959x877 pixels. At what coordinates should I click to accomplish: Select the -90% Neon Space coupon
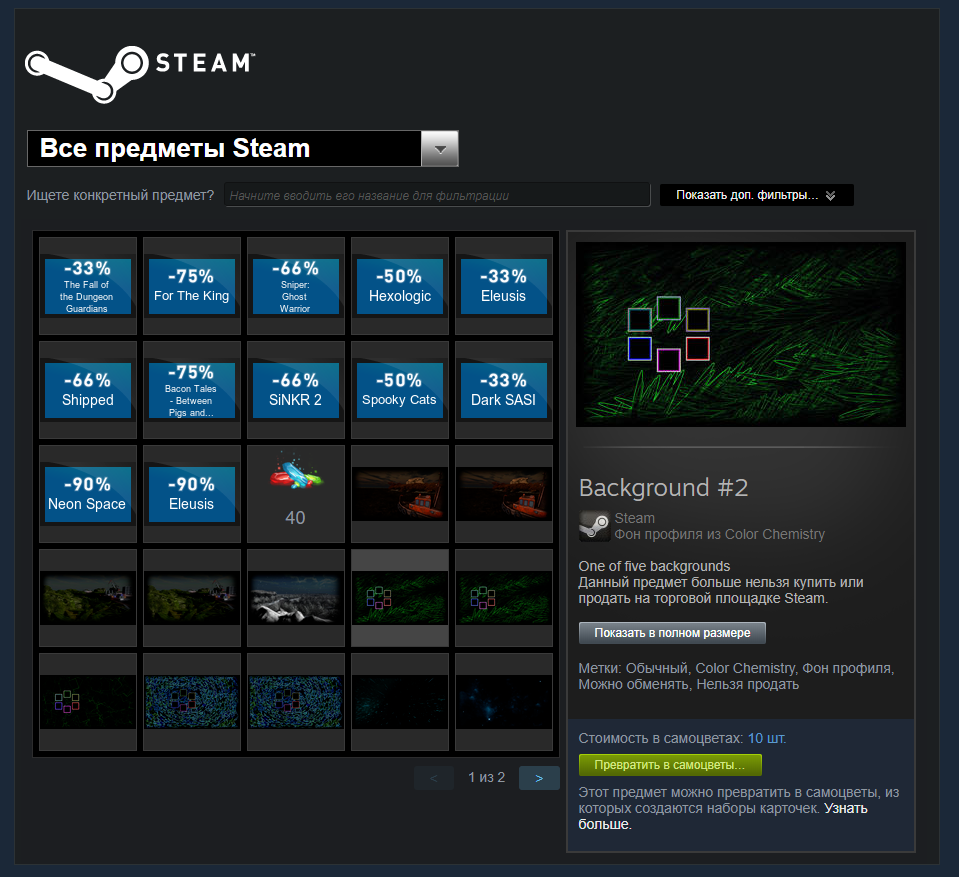[87, 494]
